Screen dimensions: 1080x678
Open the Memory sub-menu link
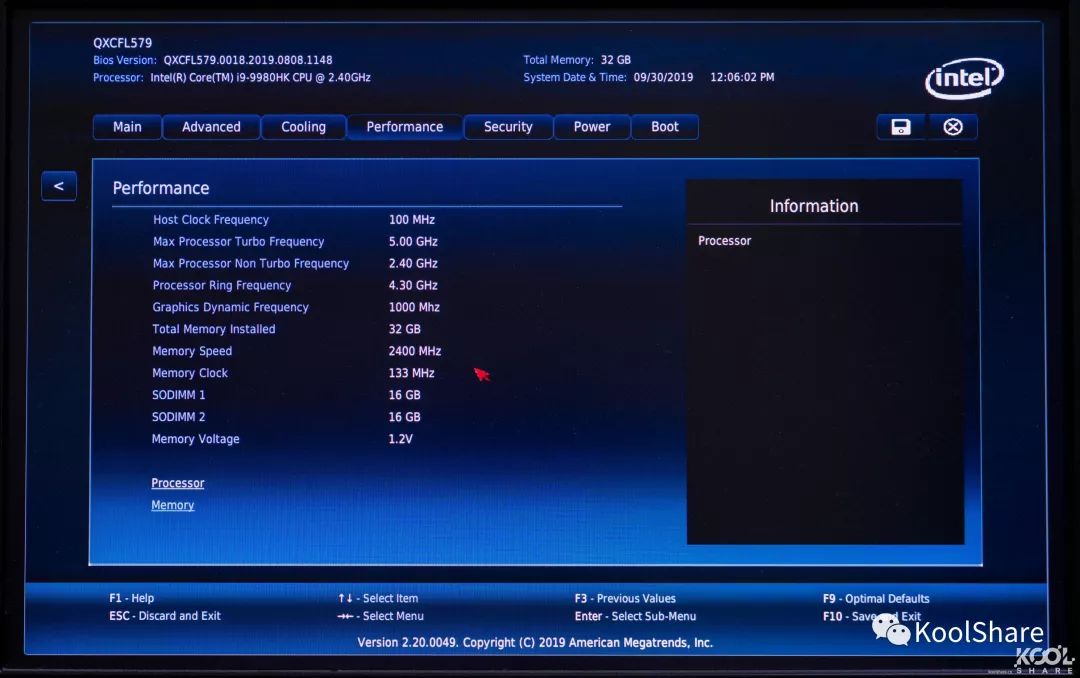173,505
